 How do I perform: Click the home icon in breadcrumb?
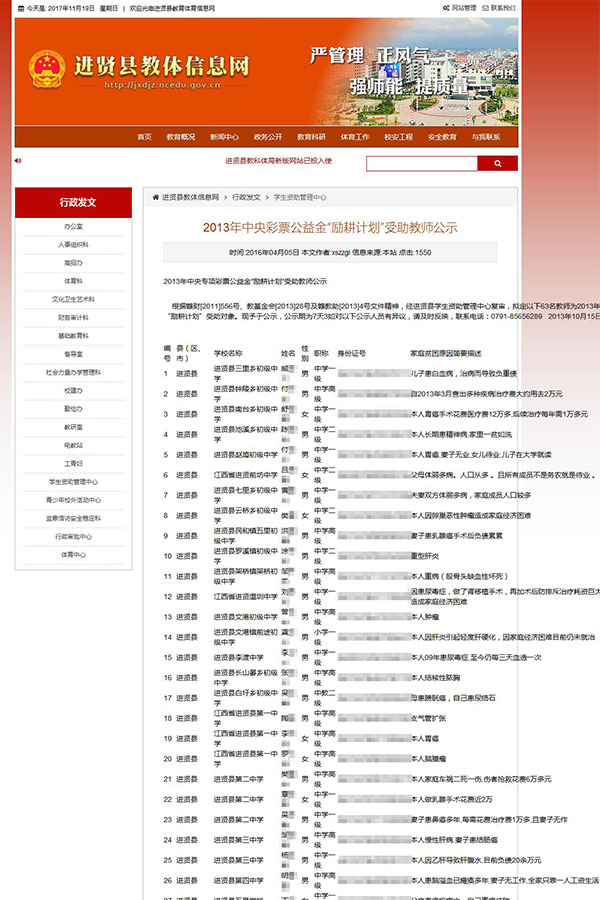coord(156,197)
